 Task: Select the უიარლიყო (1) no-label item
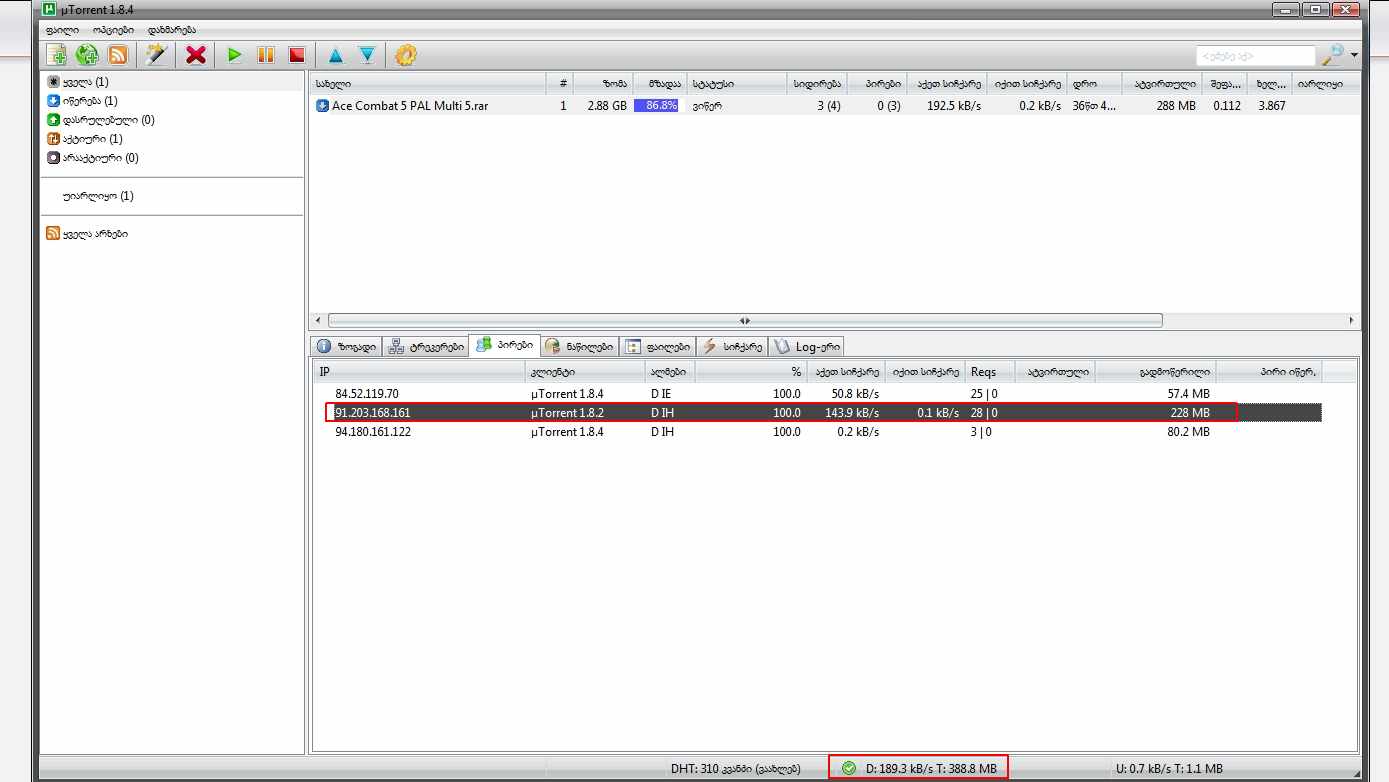coord(97,196)
